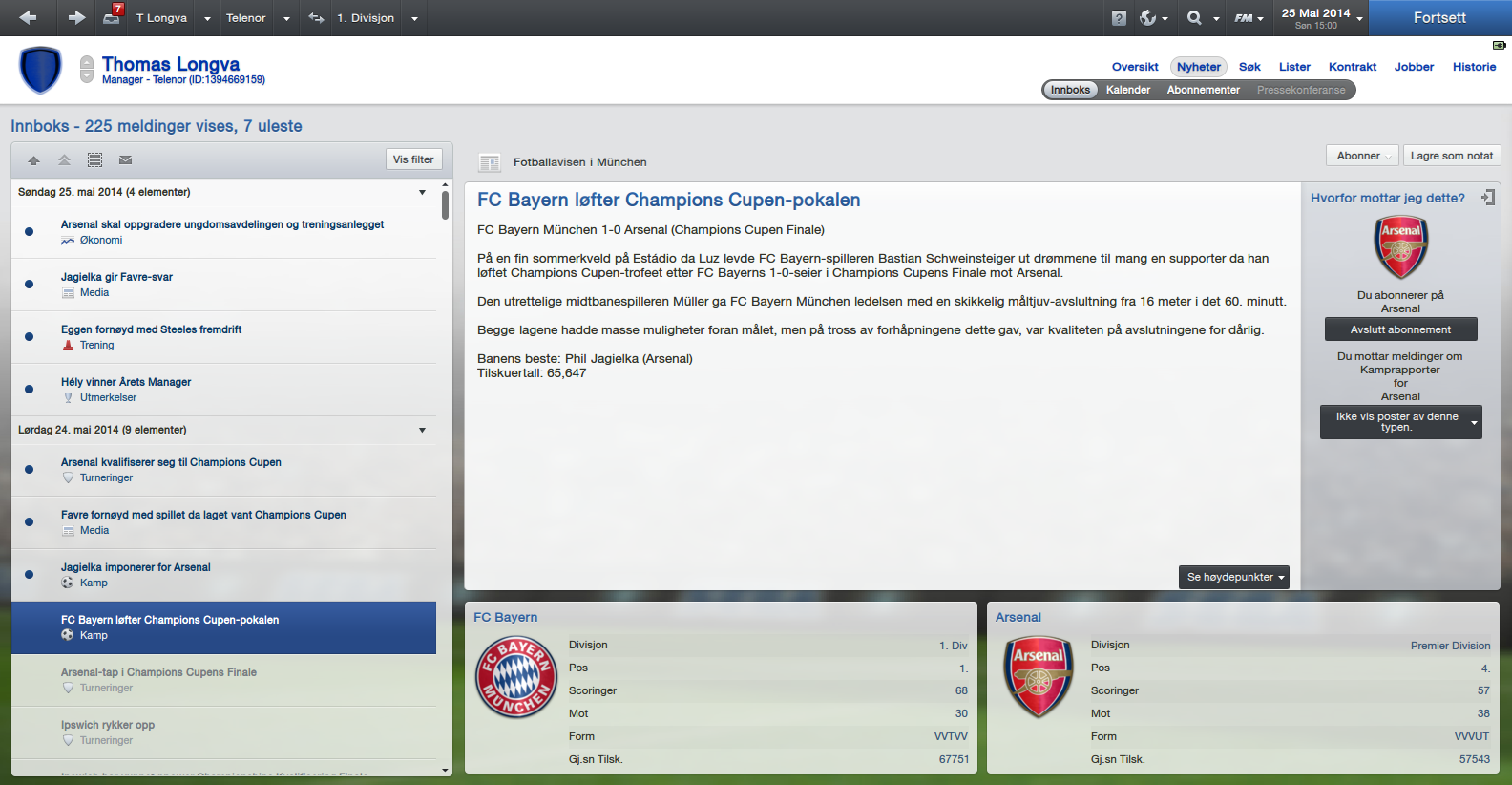This screenshot has height=785, width=1512.
Task: Toggle unread dot on Eggen fornøyd med Steeles
Action: tap(29, 336)
